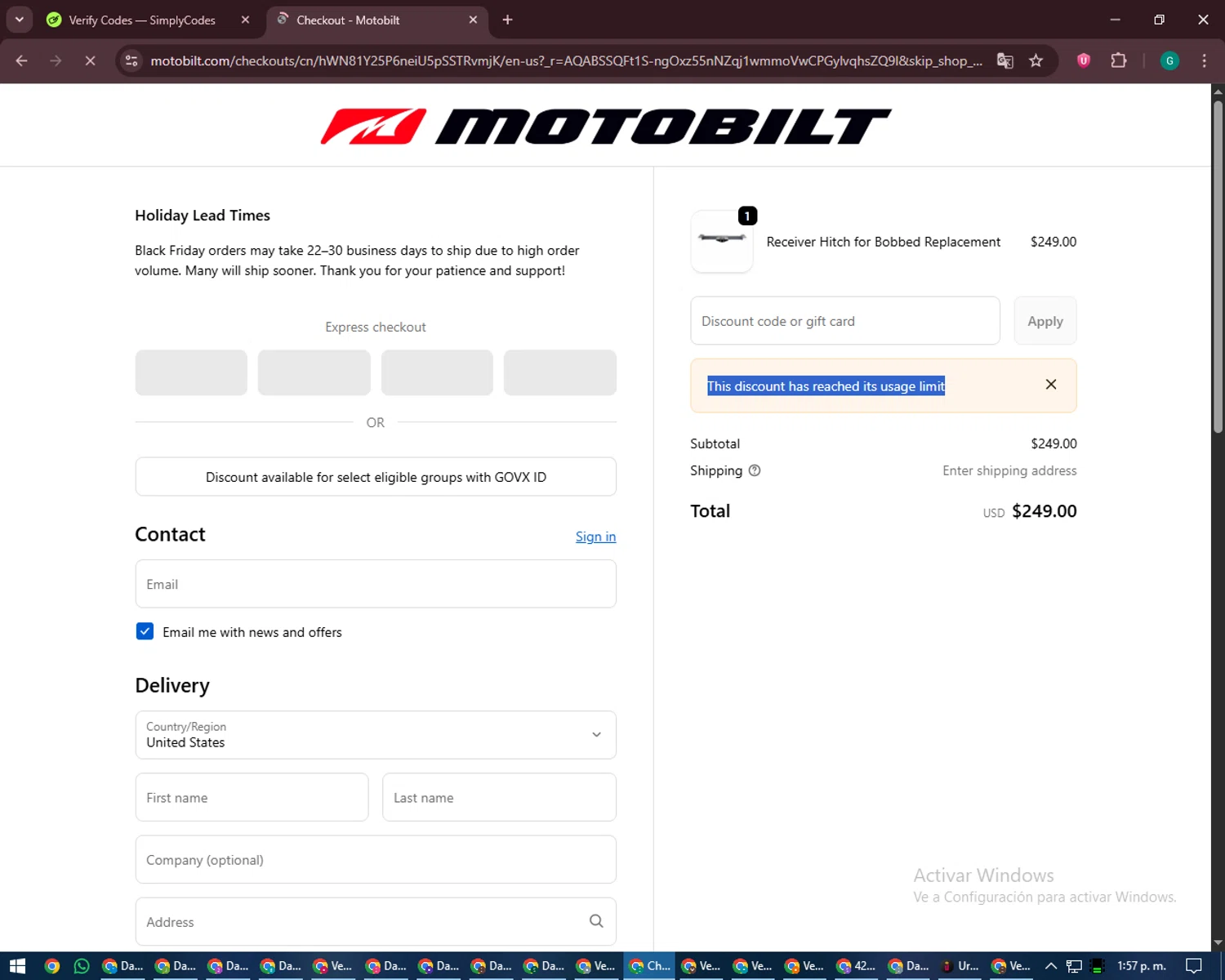Open the red shield blocker extension

pos(1084,60)
